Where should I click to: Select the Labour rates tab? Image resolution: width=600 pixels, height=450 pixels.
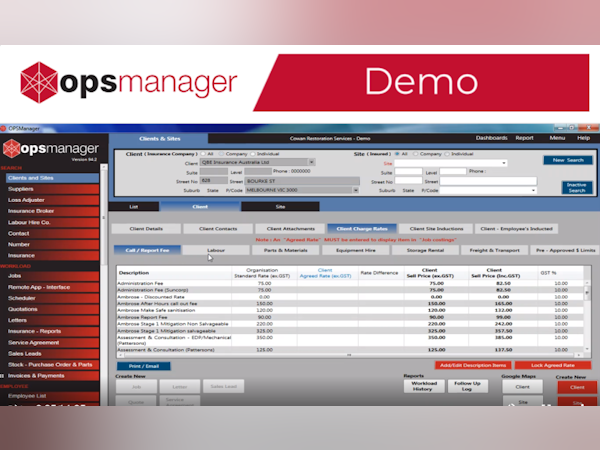[x=216, y=250]
